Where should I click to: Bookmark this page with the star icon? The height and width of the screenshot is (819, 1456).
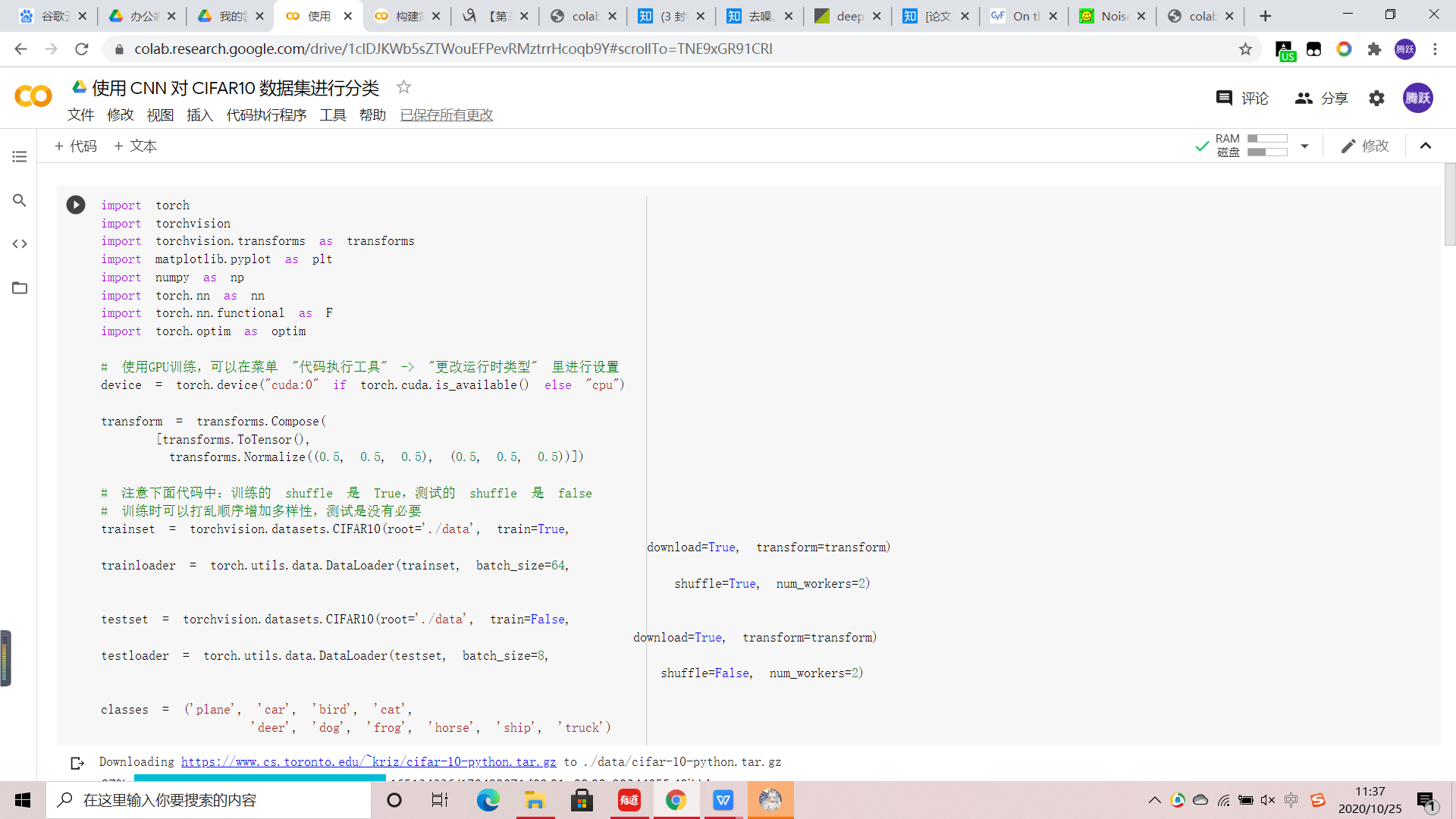coord(1245,49)
